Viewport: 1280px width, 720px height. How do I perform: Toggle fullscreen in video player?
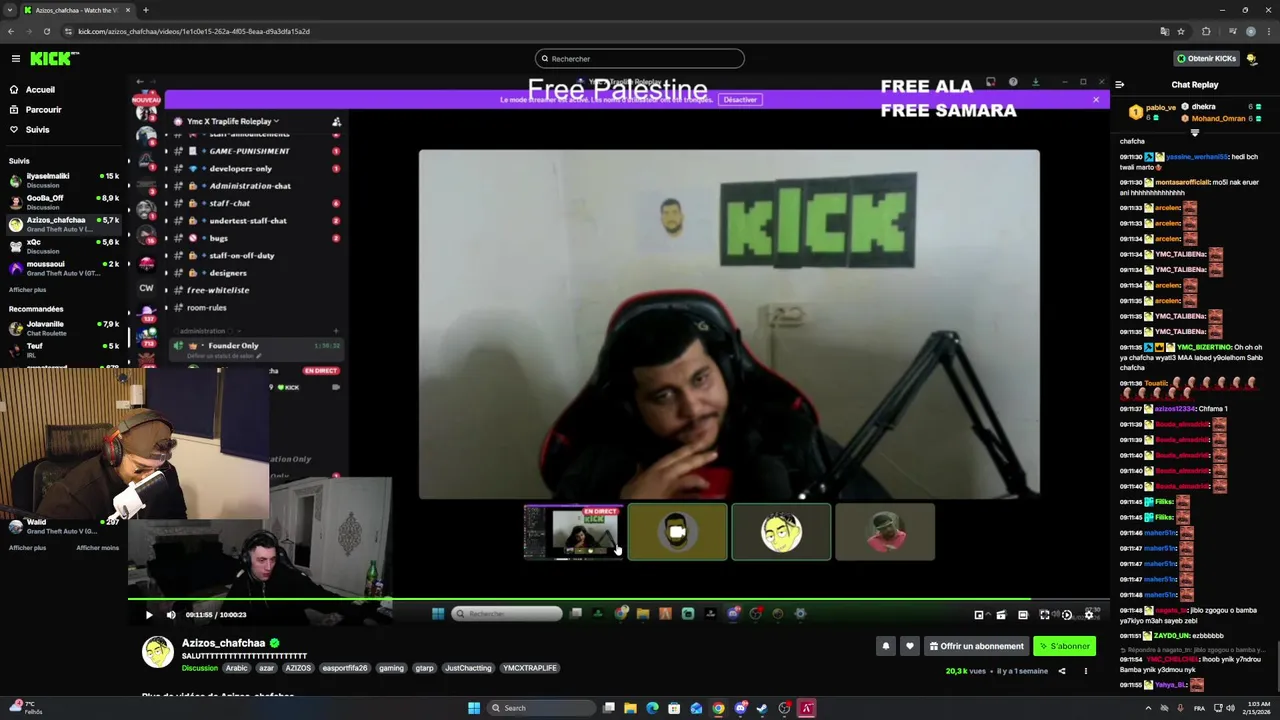tap(1045, 615)
